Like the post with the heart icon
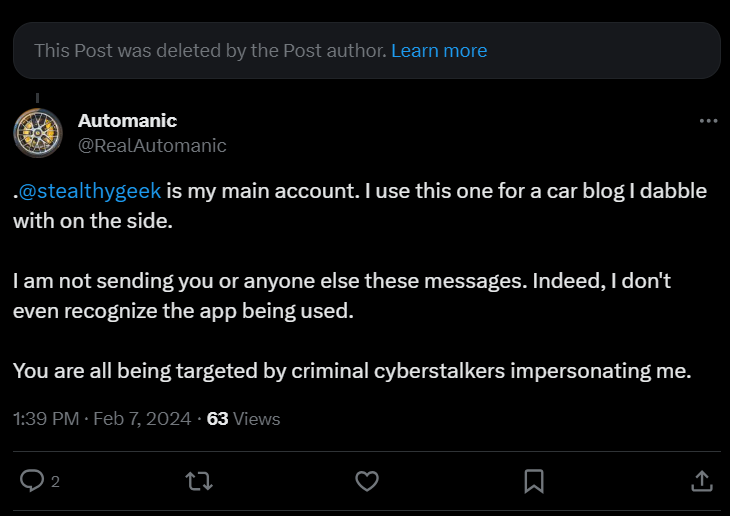This screenshot has width=730, height=516. pyautogui.click(x=367, y=481)
